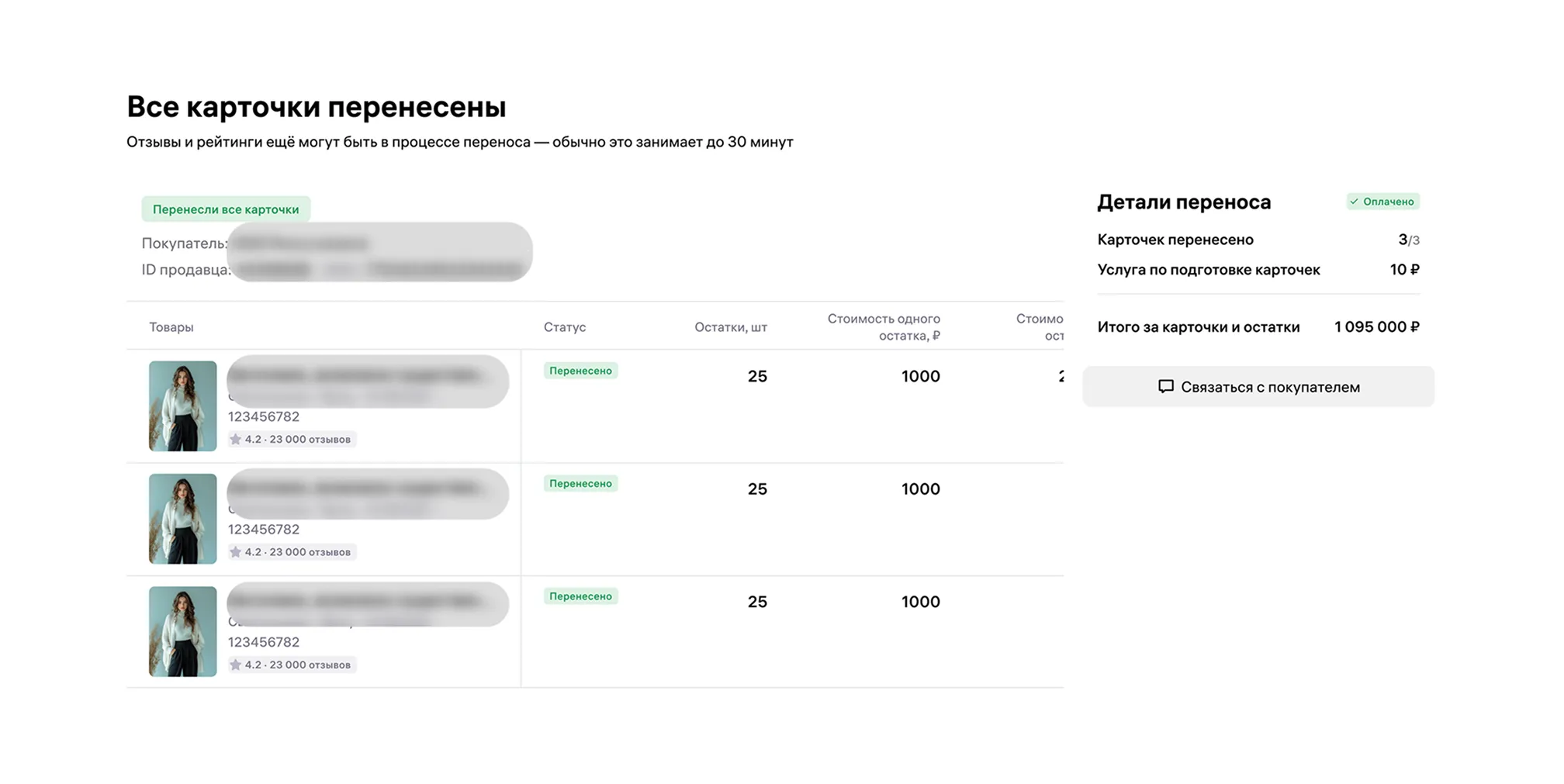Click the total '1 095 000 ₽'

1377,327
